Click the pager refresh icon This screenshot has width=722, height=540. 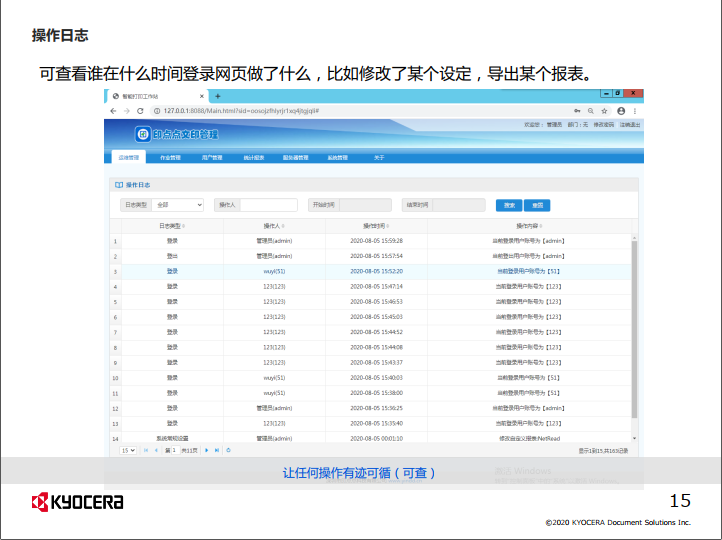(x=229, y=451)
